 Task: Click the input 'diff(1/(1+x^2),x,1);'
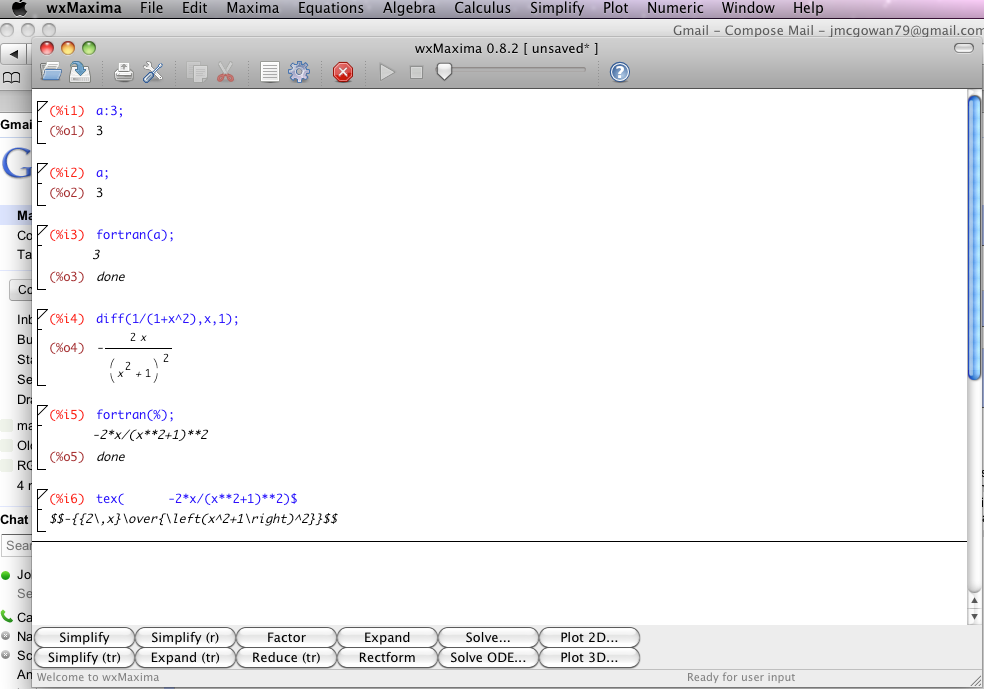tap(168, 319)
